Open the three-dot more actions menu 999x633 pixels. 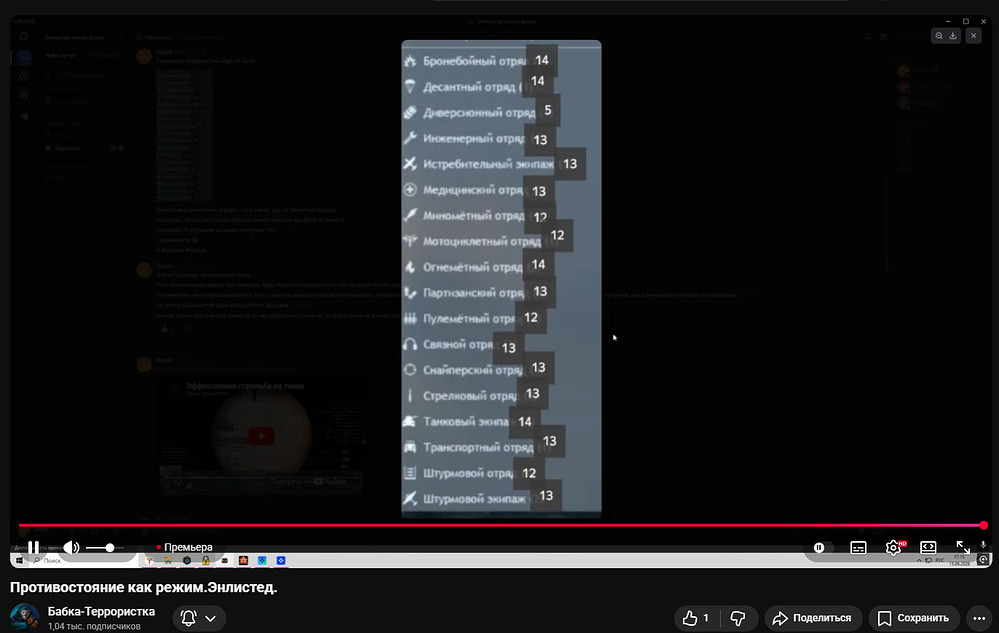[x=979, y=618]
